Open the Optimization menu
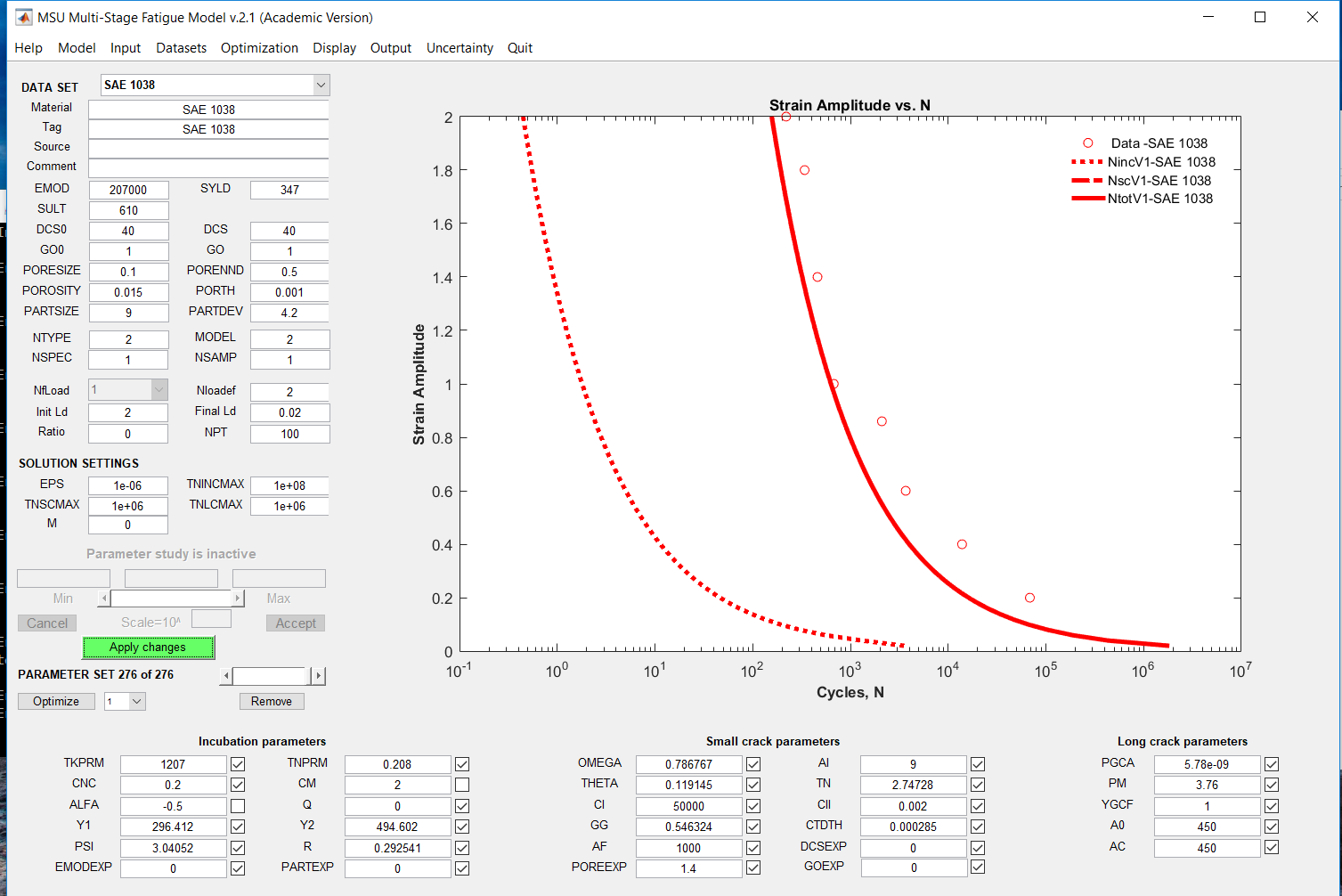 point(259,48)
